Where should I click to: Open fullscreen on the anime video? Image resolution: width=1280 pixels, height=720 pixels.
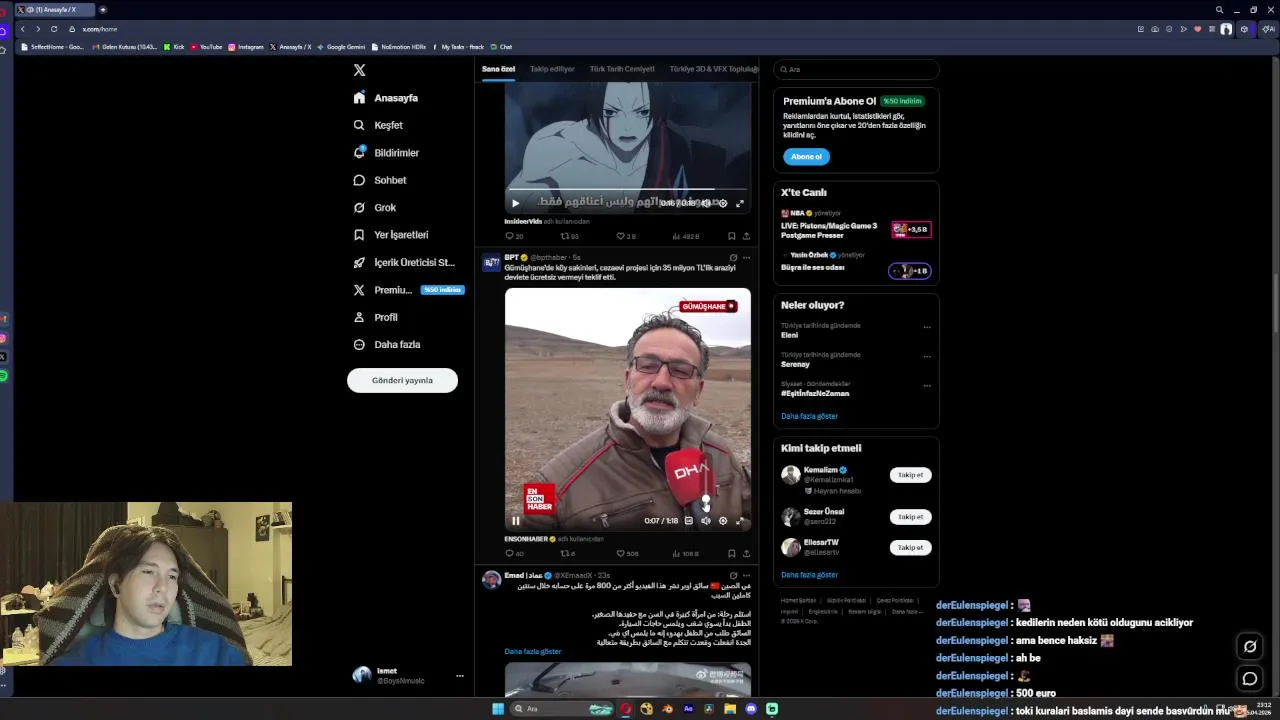(740, 203)
